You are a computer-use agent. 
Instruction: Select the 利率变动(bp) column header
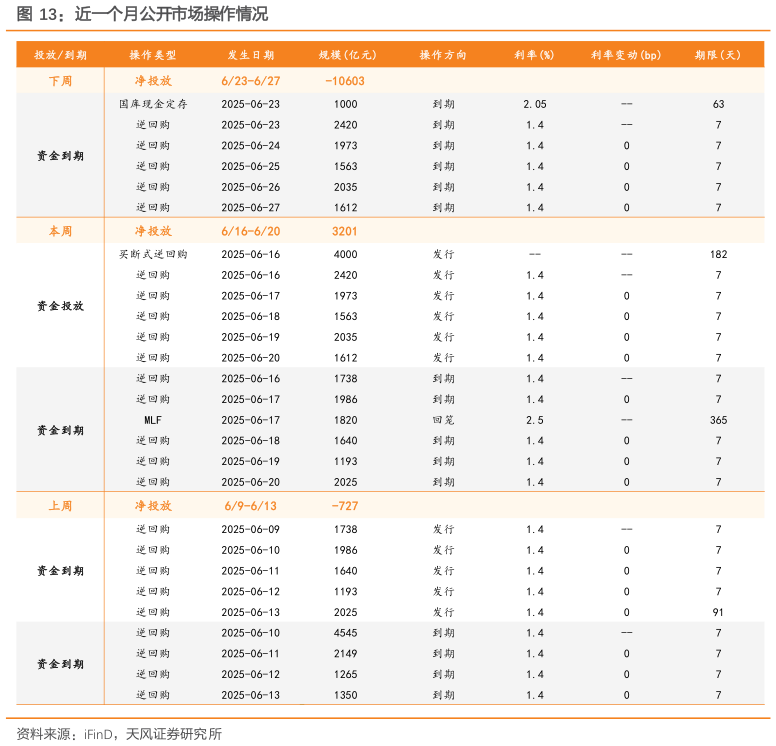click(626, 56)
